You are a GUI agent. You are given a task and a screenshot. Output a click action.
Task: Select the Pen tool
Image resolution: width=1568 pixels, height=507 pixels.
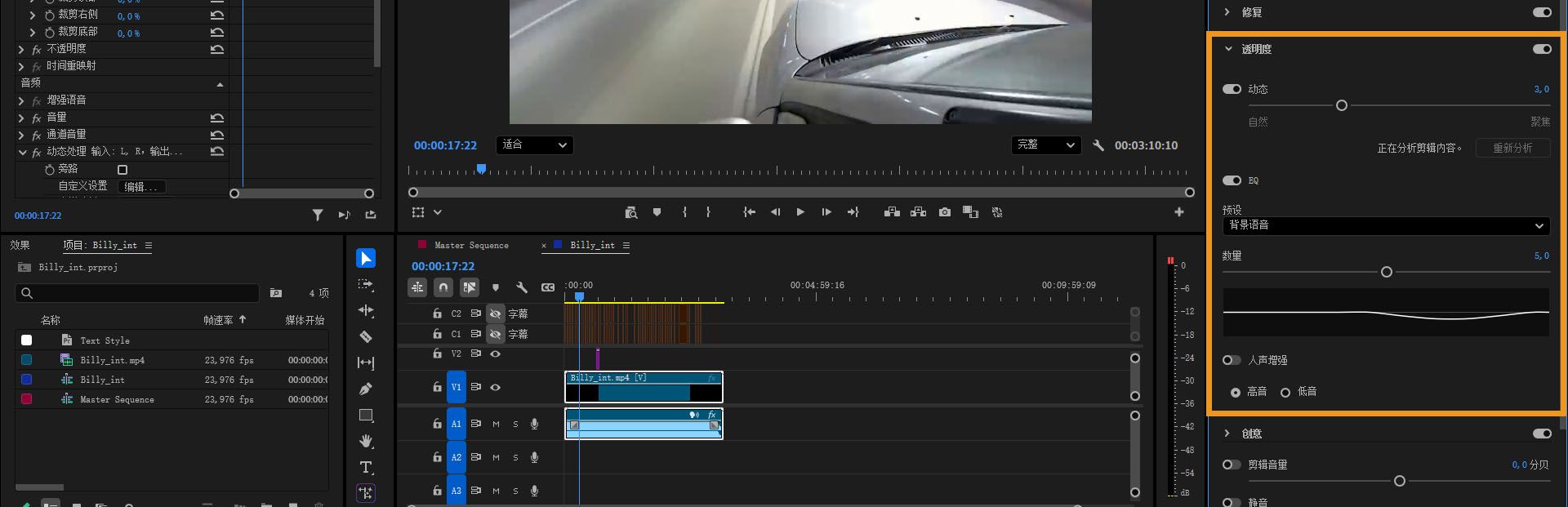coord(366,389)
